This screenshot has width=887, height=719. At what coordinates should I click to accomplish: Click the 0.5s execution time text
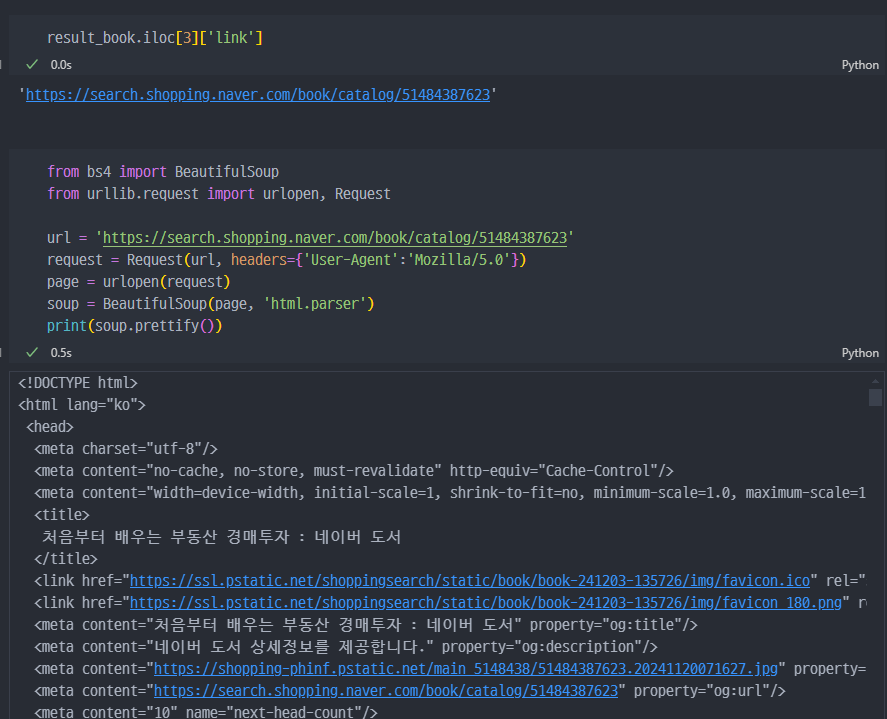coord(61,353)
